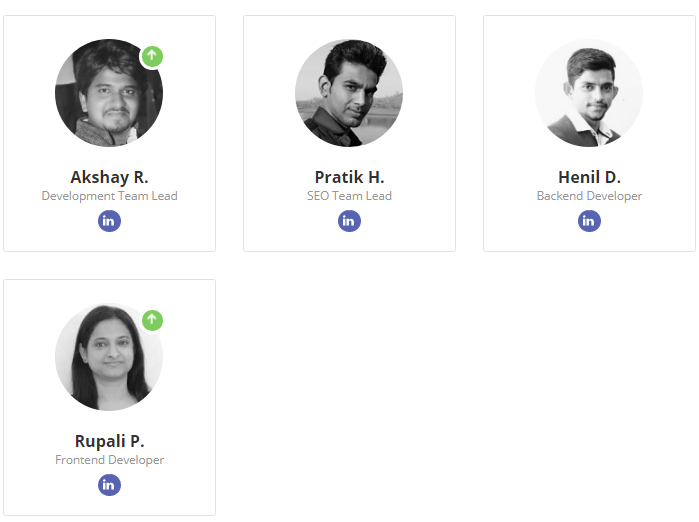This screenshot has height=522, width=699.
Task: Click the name Akshay R.
Action: (x=109, y=177)
